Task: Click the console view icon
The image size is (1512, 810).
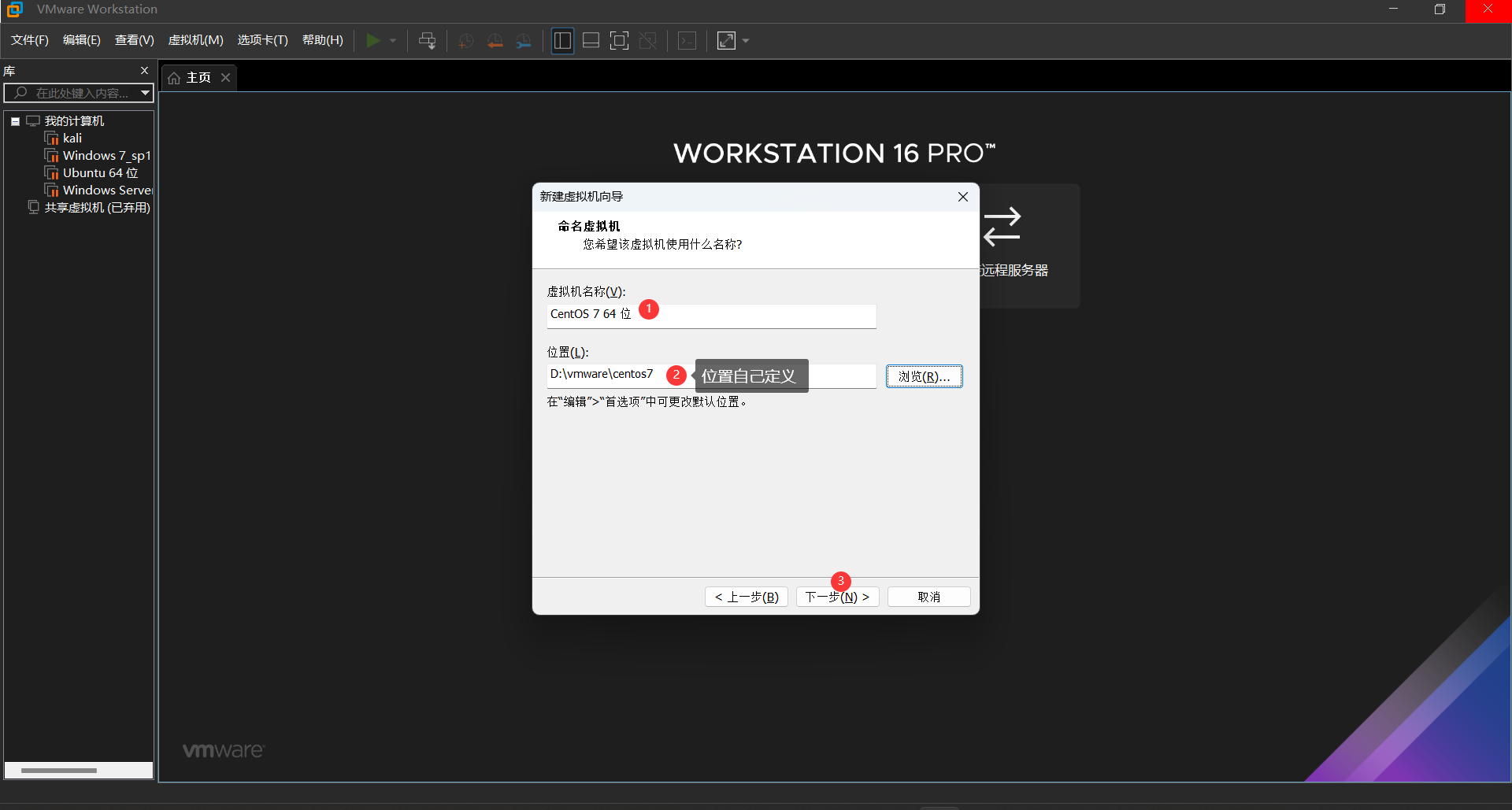Action: pyautogui.click(x=687, y=41)
